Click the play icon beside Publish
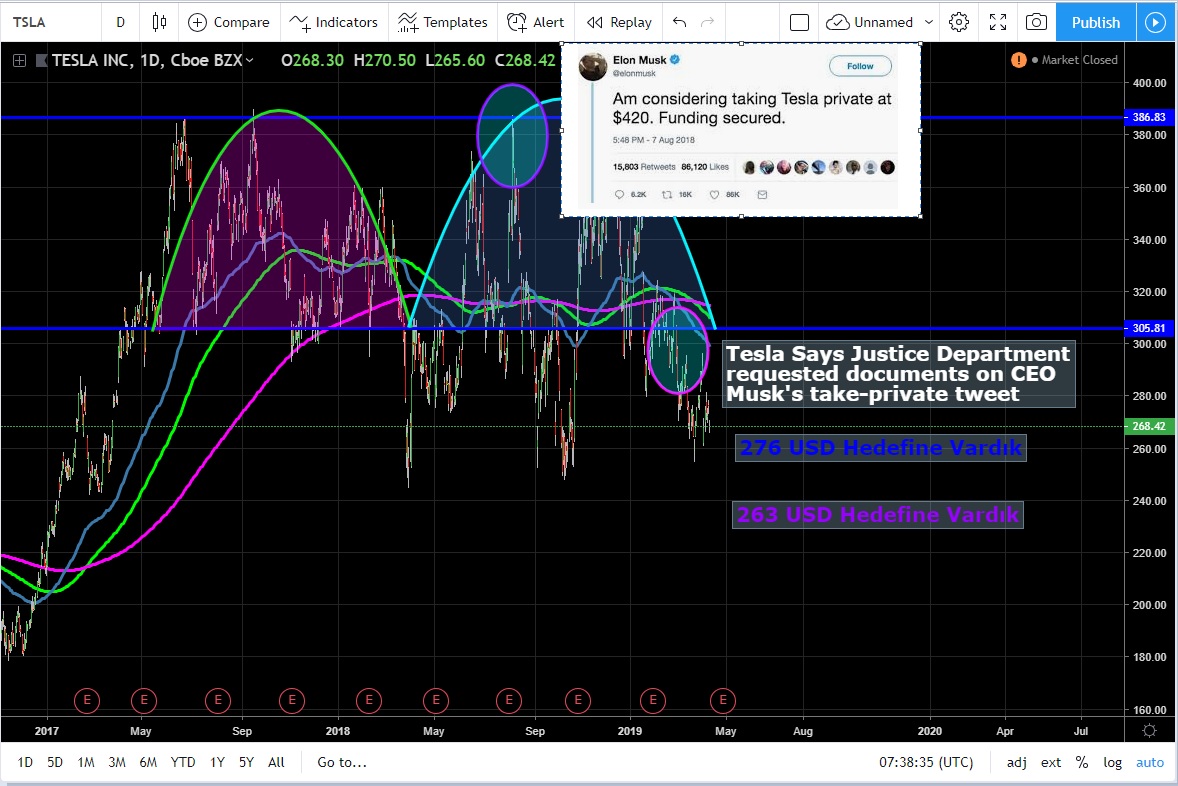This screenshot has height=786, width=1178. click(x=1155, y=22)
